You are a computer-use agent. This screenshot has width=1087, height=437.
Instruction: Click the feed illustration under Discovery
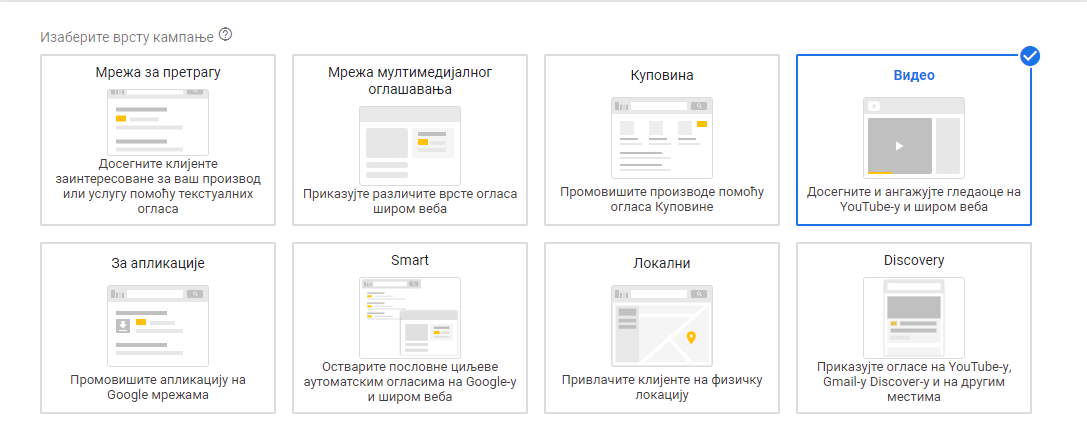[914, 318]
